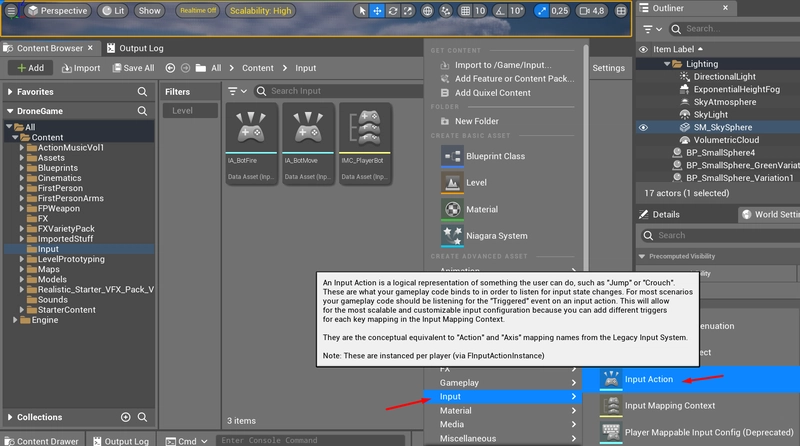Activate the Select mode cursor tool
This screenshot has width=800, height=446.
(x=362, y=11)
